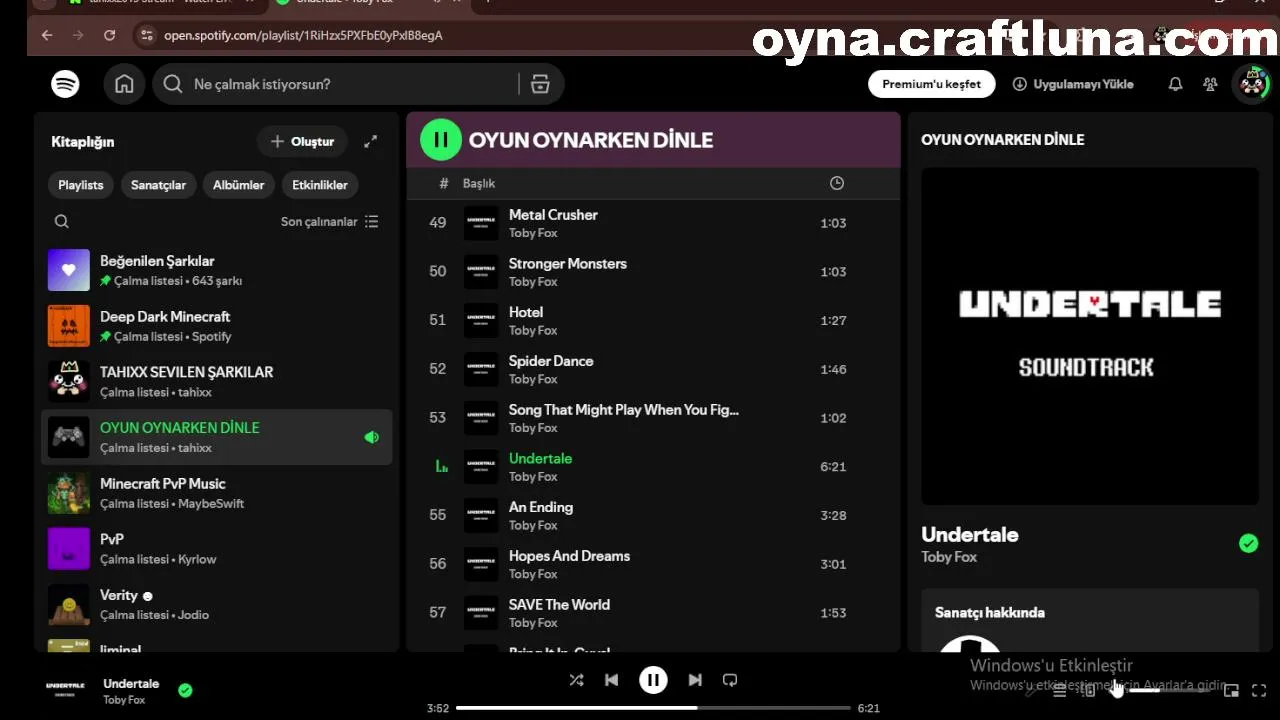Viewport: 1280px width, 720px height.
Task: Expand the library panel to full view
Action: pyautogui.click(x=370, y=142)
